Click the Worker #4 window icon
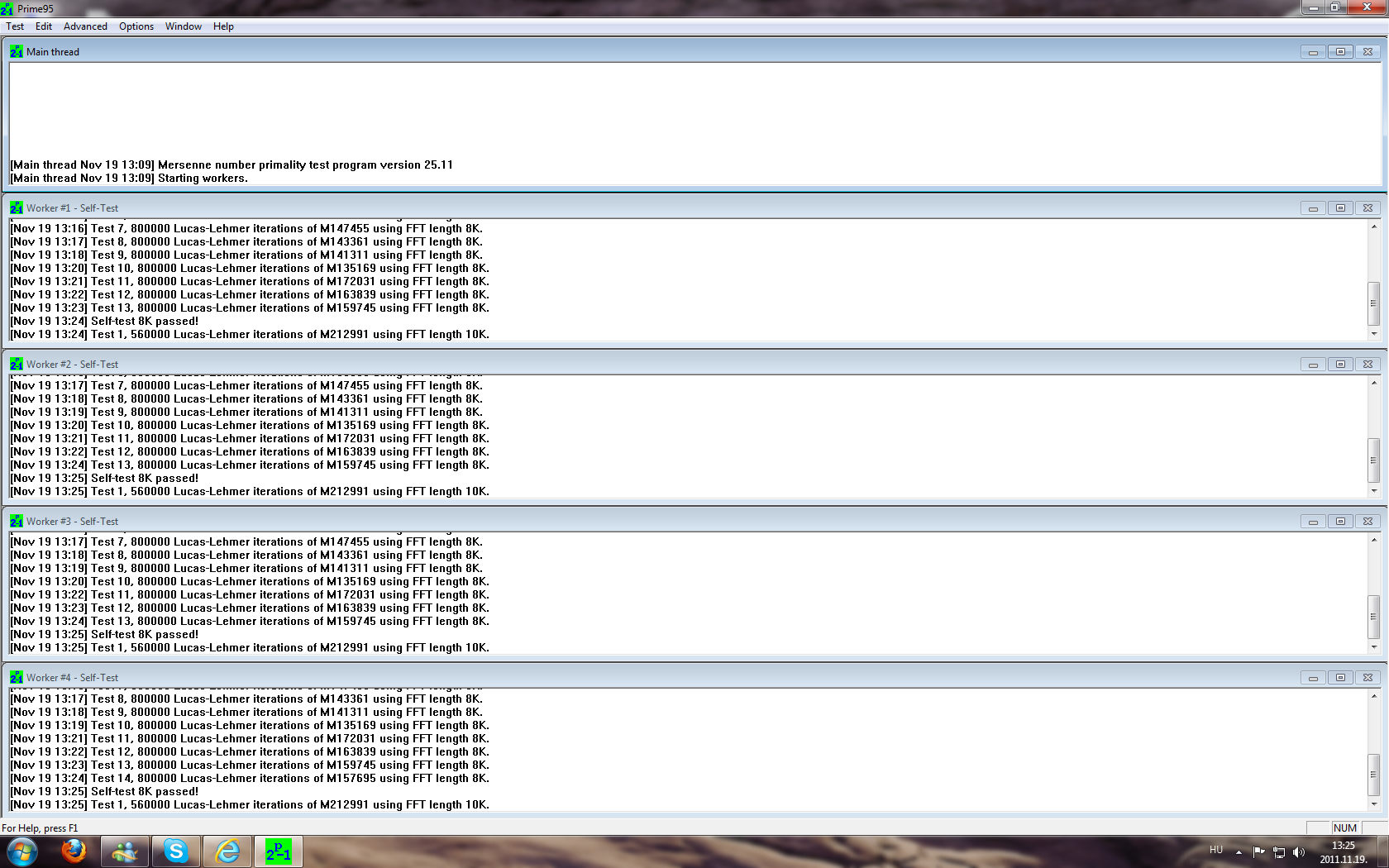1389x868 pixels. pos(17,677)
